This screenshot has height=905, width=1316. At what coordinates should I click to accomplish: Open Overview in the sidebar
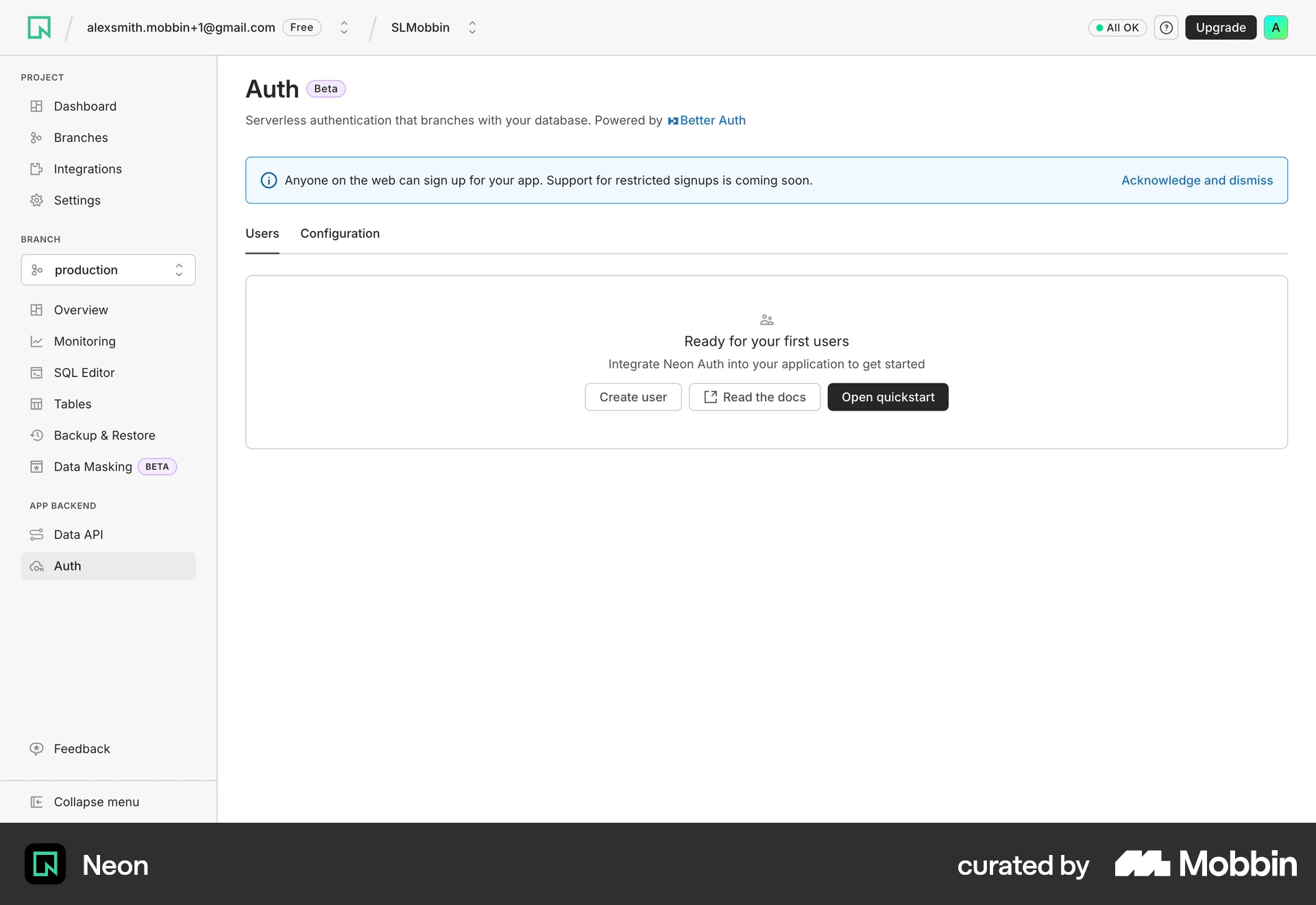click(x=108, y=310)
